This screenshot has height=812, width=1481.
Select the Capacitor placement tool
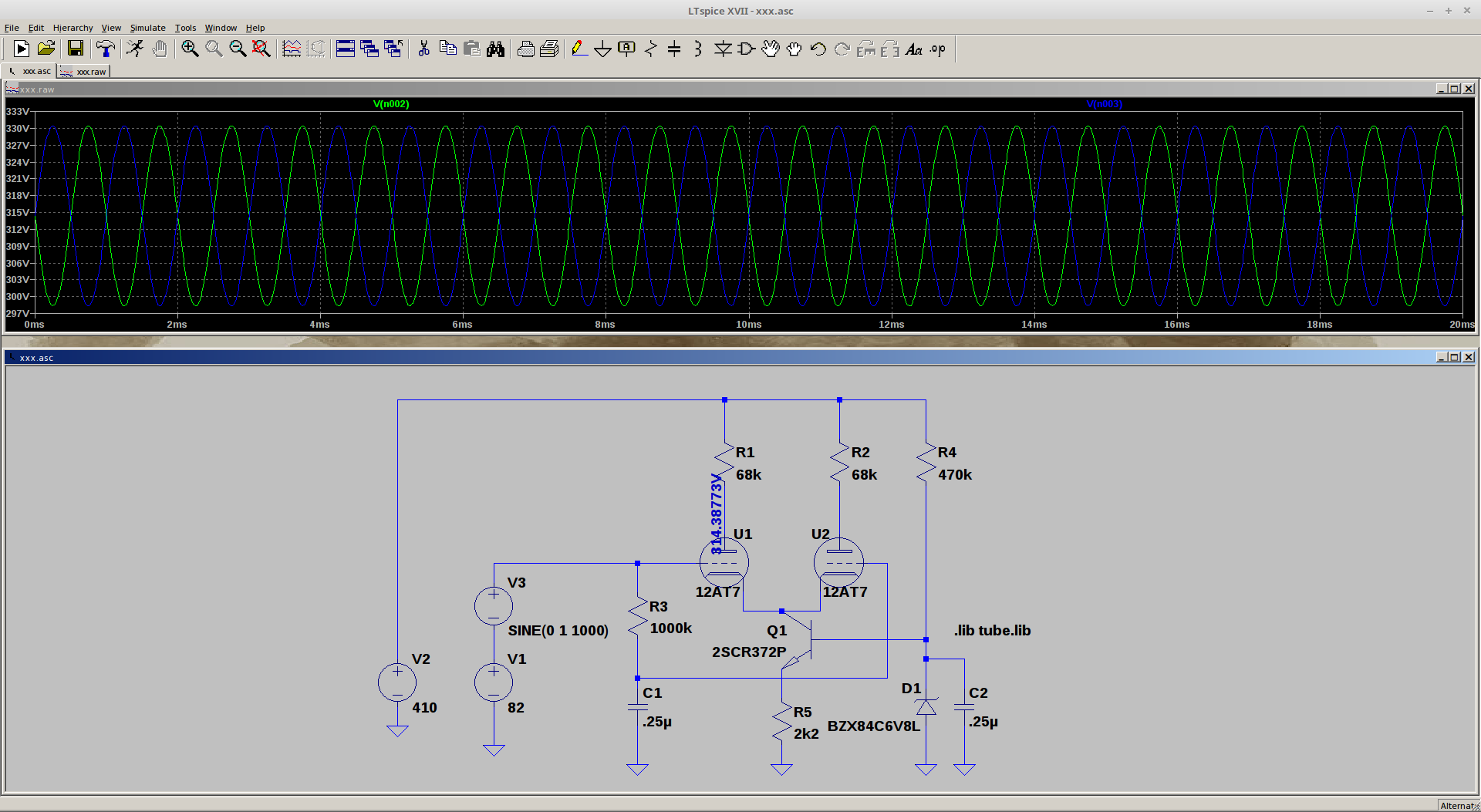(x=674, y=49)
